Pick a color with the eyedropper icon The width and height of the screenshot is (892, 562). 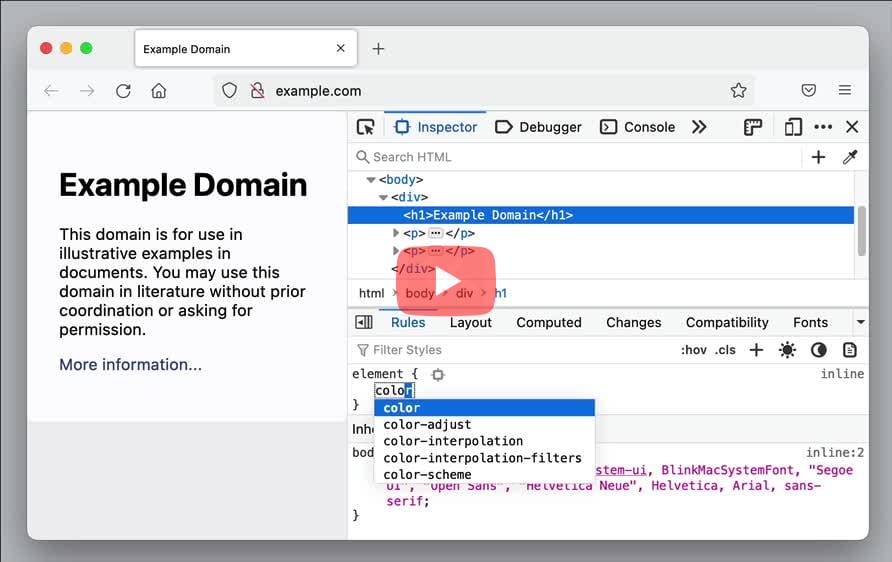tap(850, 157)
